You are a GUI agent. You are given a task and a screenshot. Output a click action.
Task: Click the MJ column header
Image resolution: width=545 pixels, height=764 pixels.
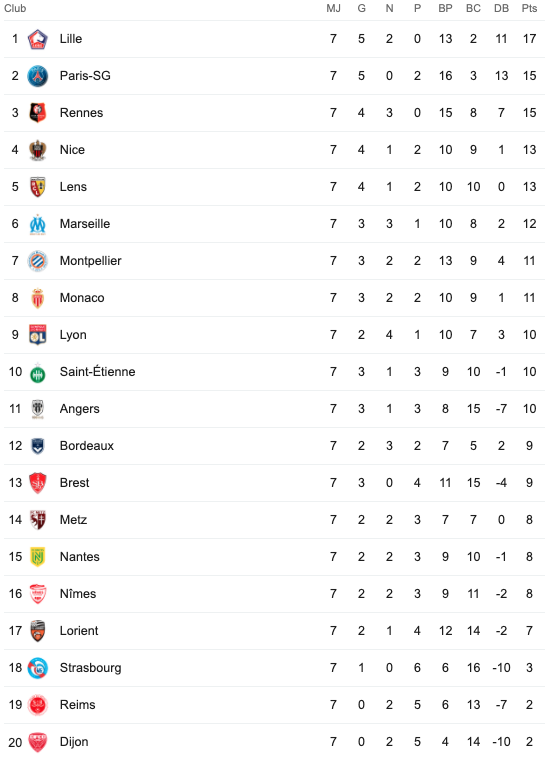333,8
